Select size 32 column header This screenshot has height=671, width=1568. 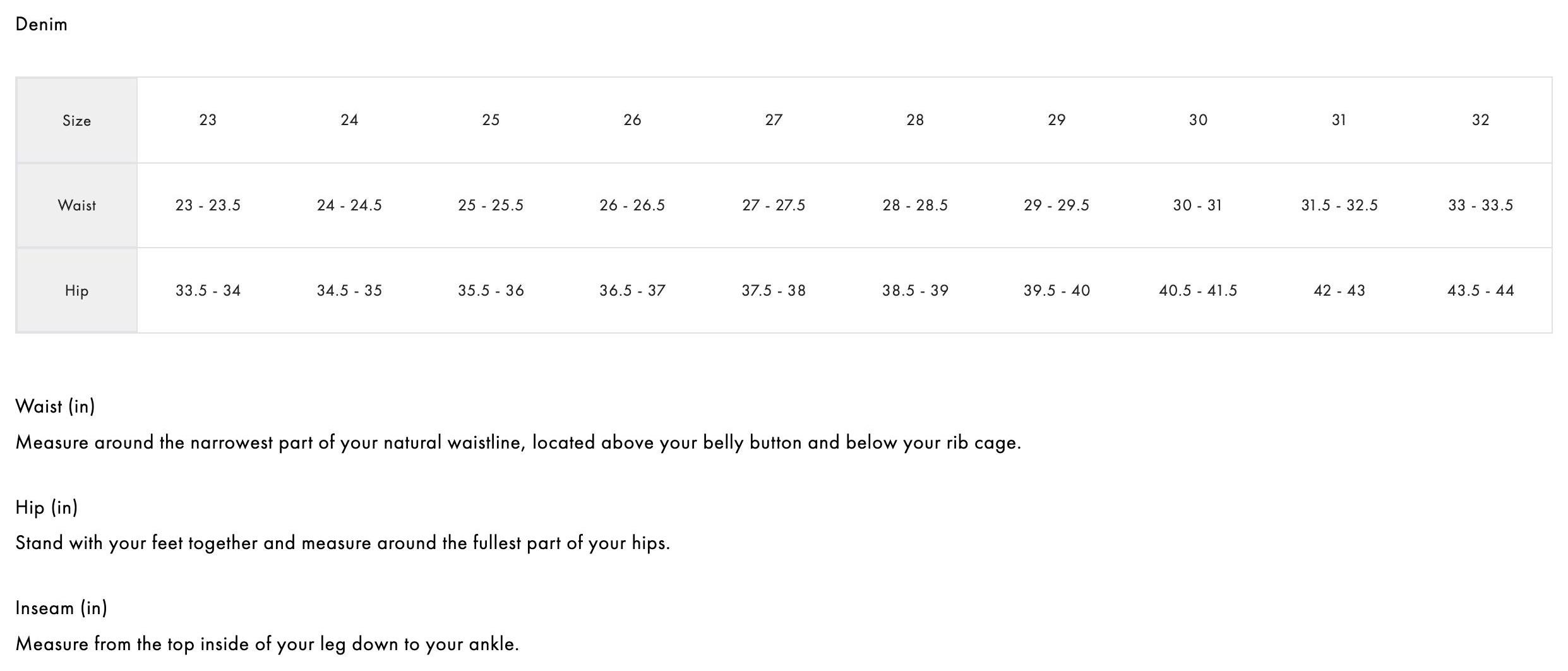tap(1480, 120)
